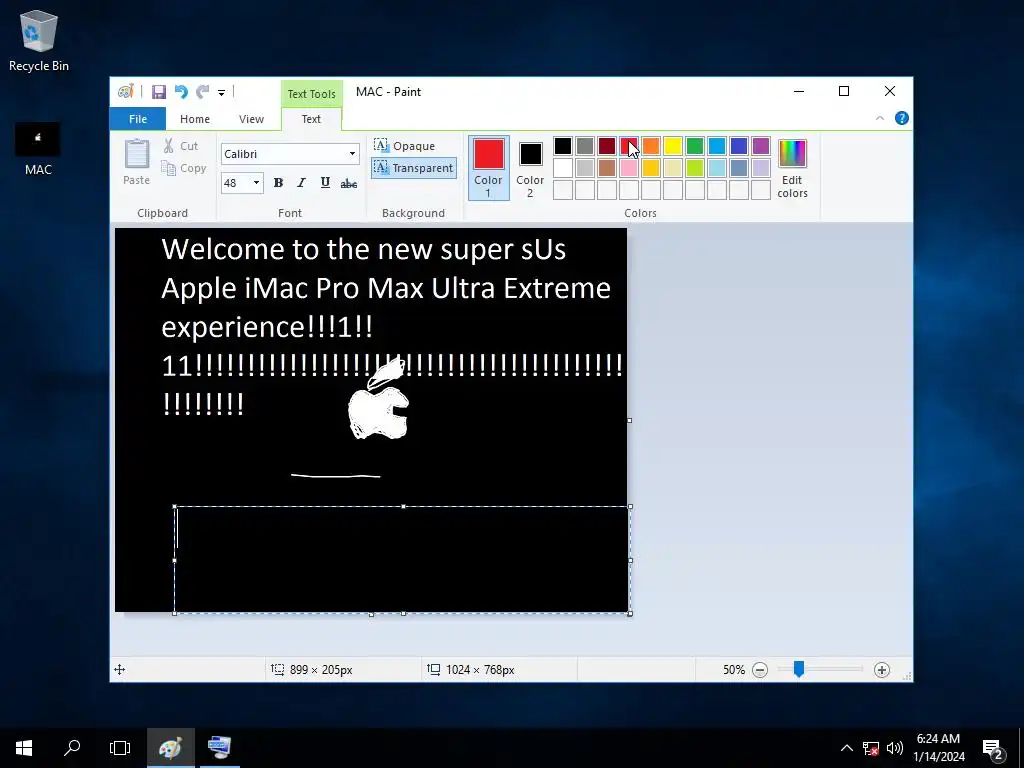The image size is (1024, 768).
Task: Open Task View from taskbar
Action: [x=120, y=748]
